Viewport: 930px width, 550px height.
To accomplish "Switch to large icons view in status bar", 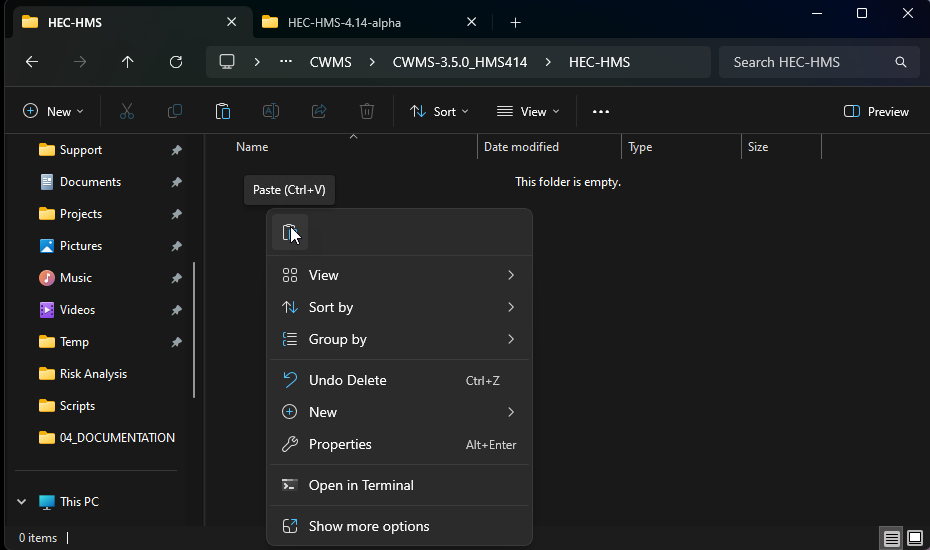I will [x=914, y=538].
